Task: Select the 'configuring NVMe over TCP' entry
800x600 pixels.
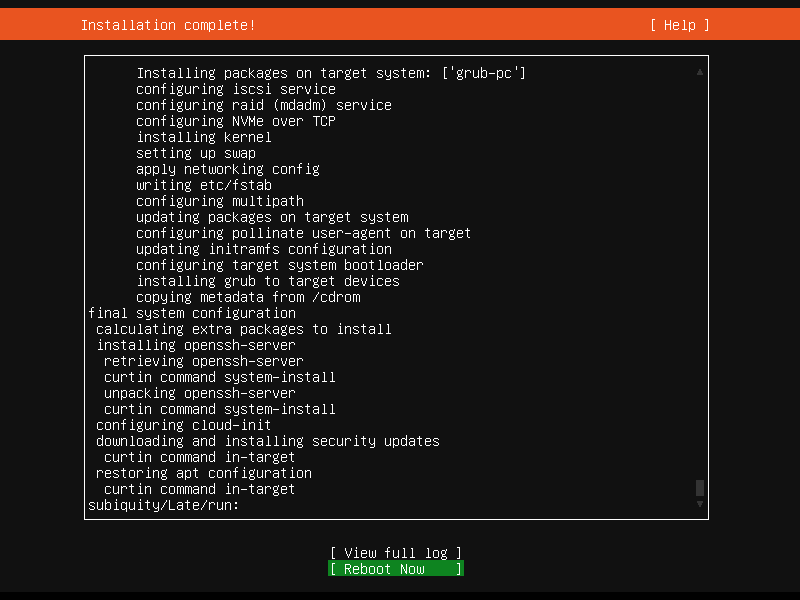Action: [236, 121]
